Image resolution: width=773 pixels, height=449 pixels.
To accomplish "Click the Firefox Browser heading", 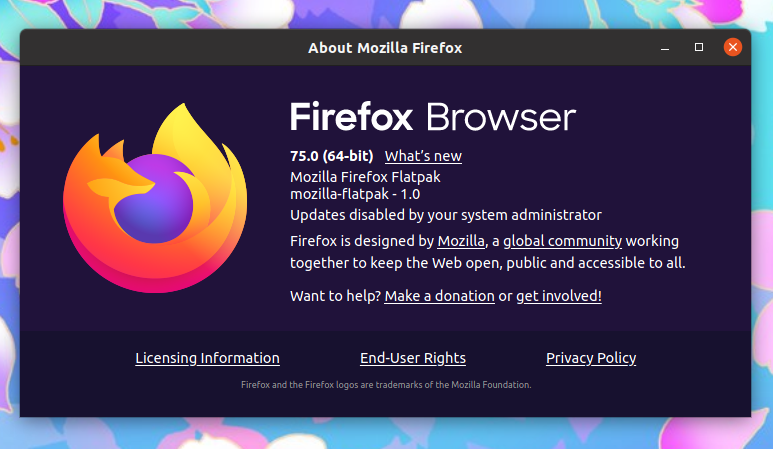I will click(433, 117).
